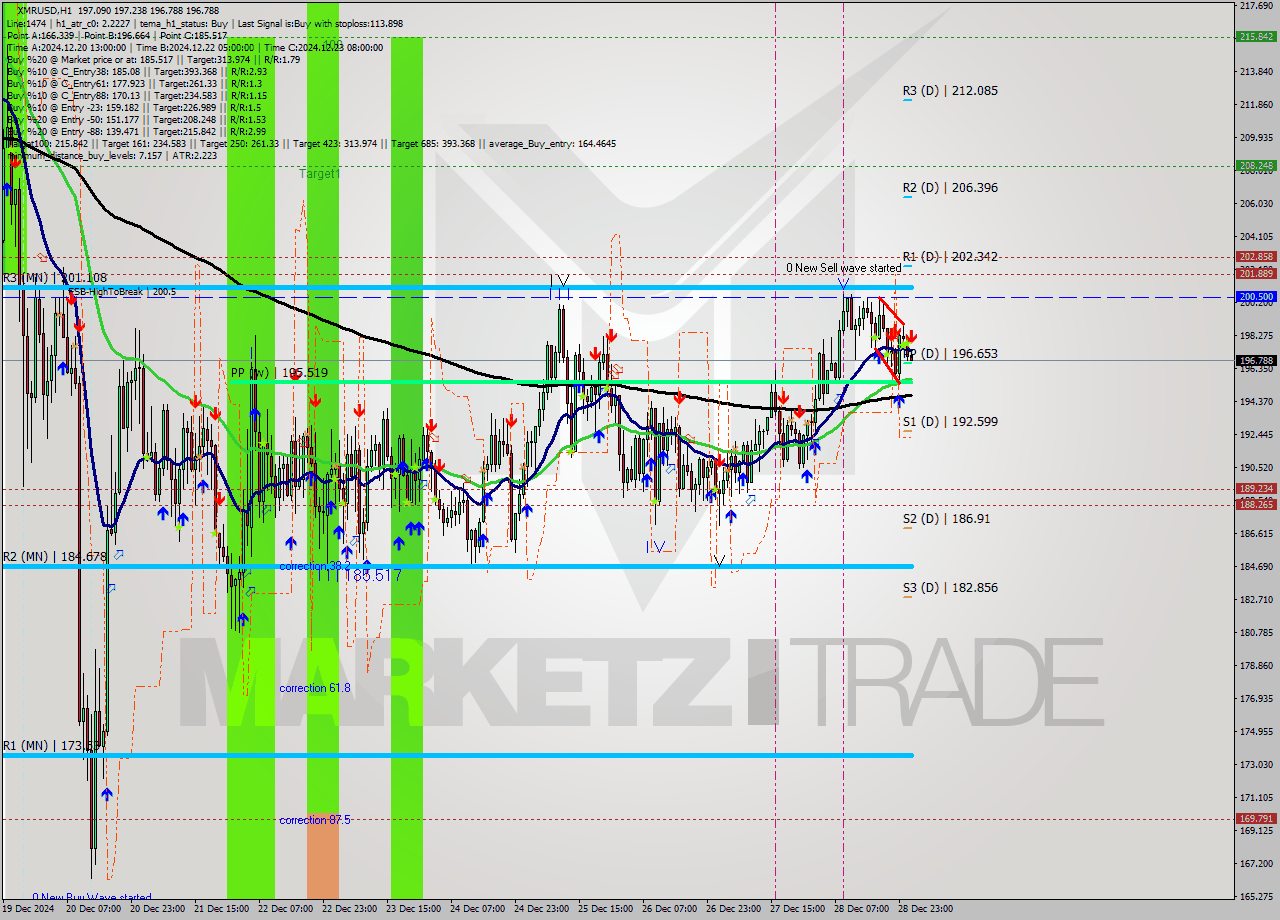Click the green 215.842 price tag on the axis
Screen dimensions: 1280x920
click(x=1256, y=36)
